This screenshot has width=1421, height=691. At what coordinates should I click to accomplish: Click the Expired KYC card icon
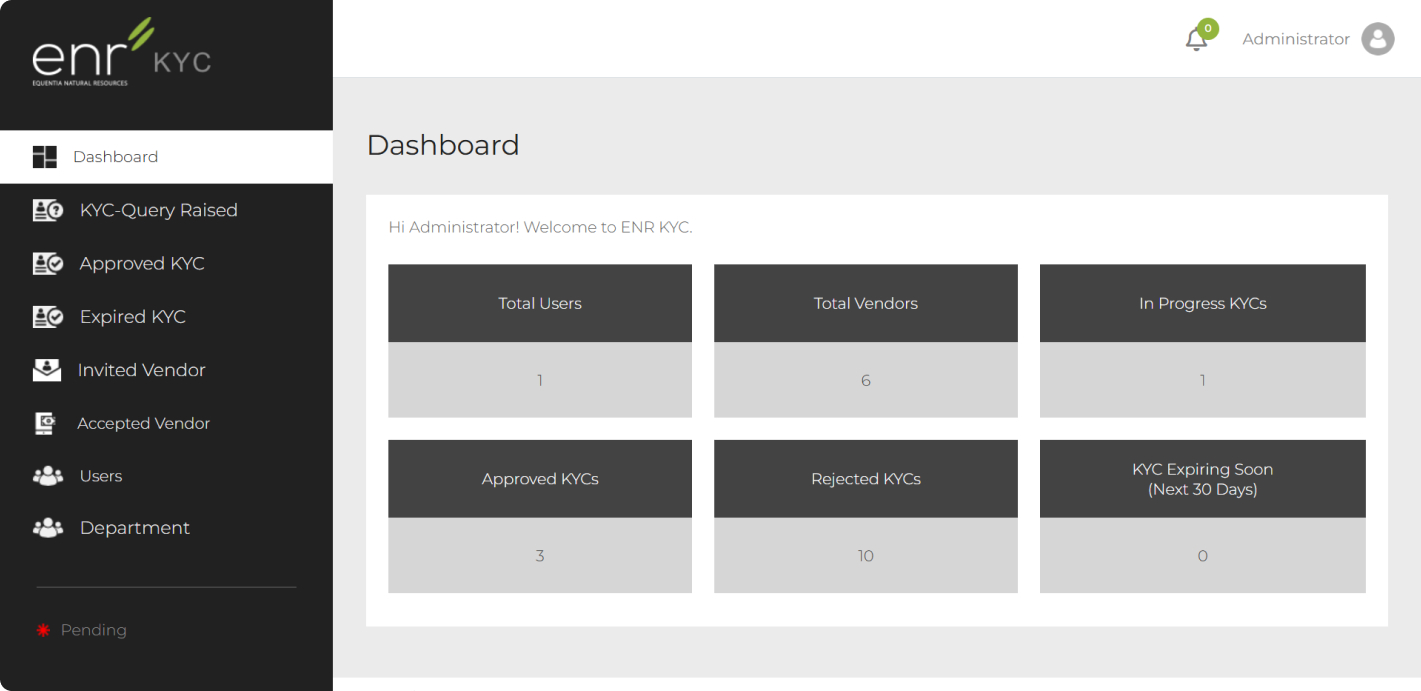click(x=47, y=316)
